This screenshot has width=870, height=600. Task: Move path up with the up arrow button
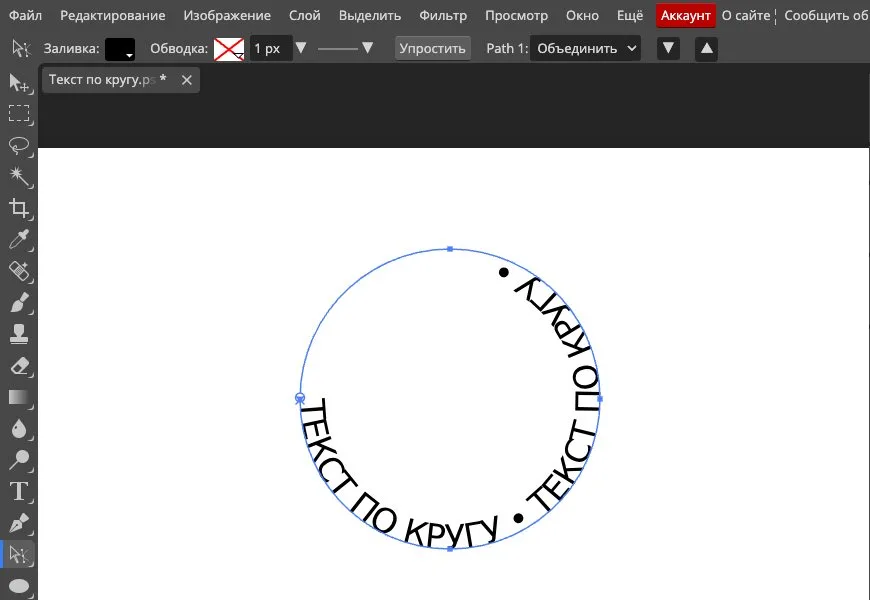pos(706,48)
